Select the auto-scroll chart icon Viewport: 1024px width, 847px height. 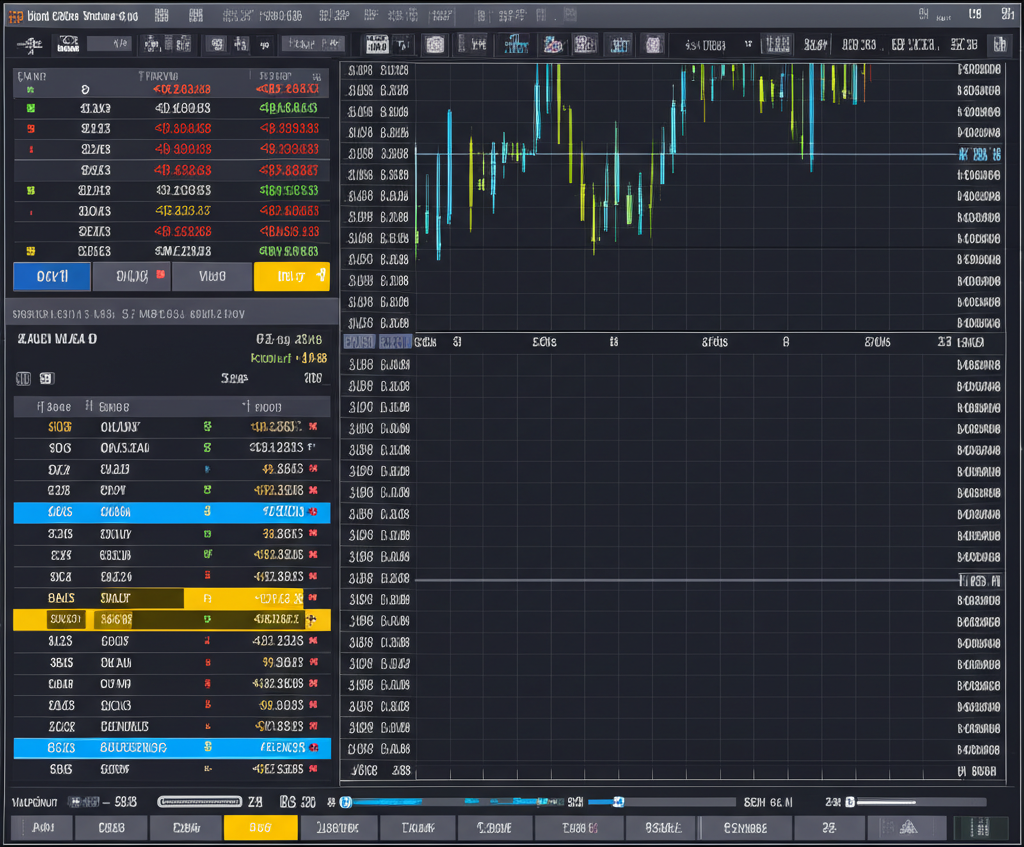tap(654, 44)
